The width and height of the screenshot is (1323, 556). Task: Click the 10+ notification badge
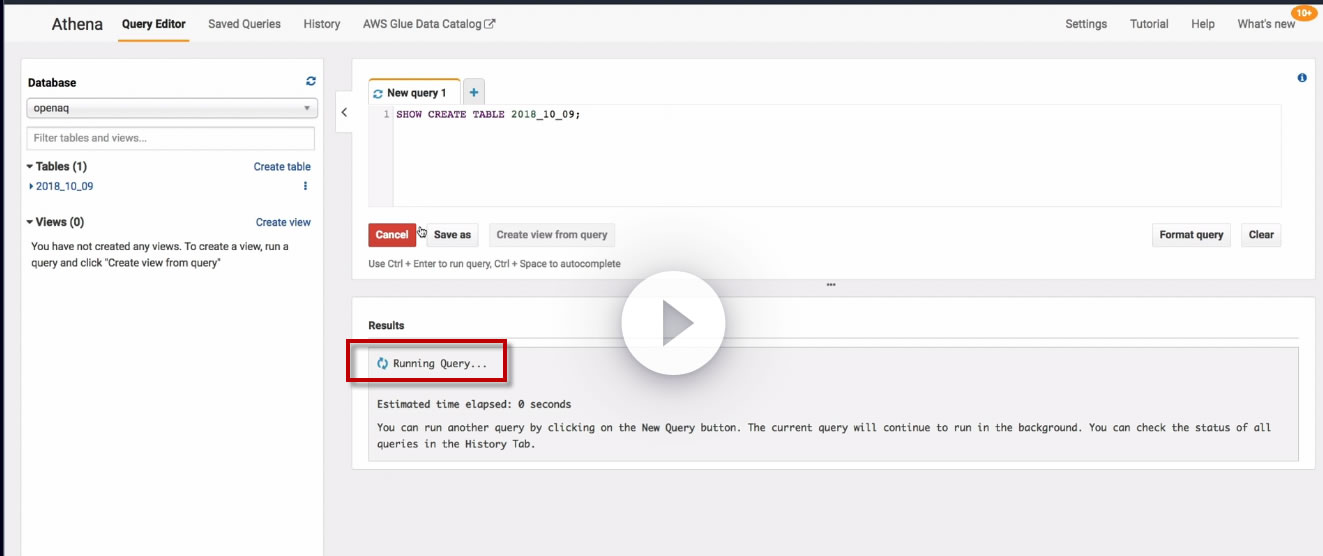tap(1303, 13)
